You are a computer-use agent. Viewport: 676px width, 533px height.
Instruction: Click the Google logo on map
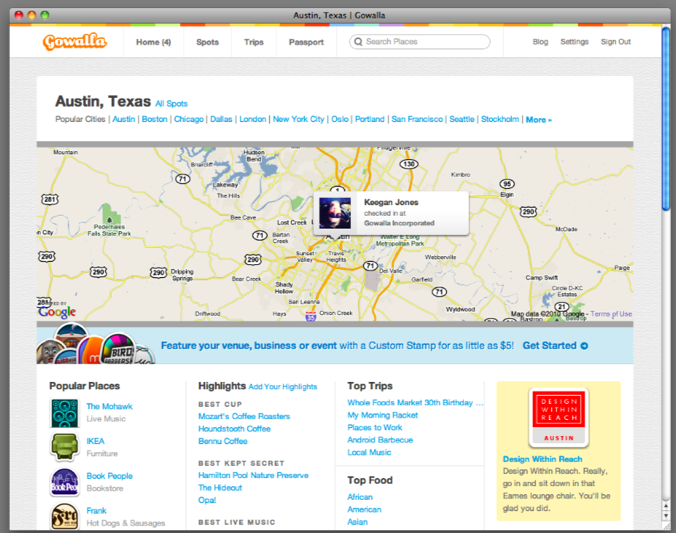point(57,312)
